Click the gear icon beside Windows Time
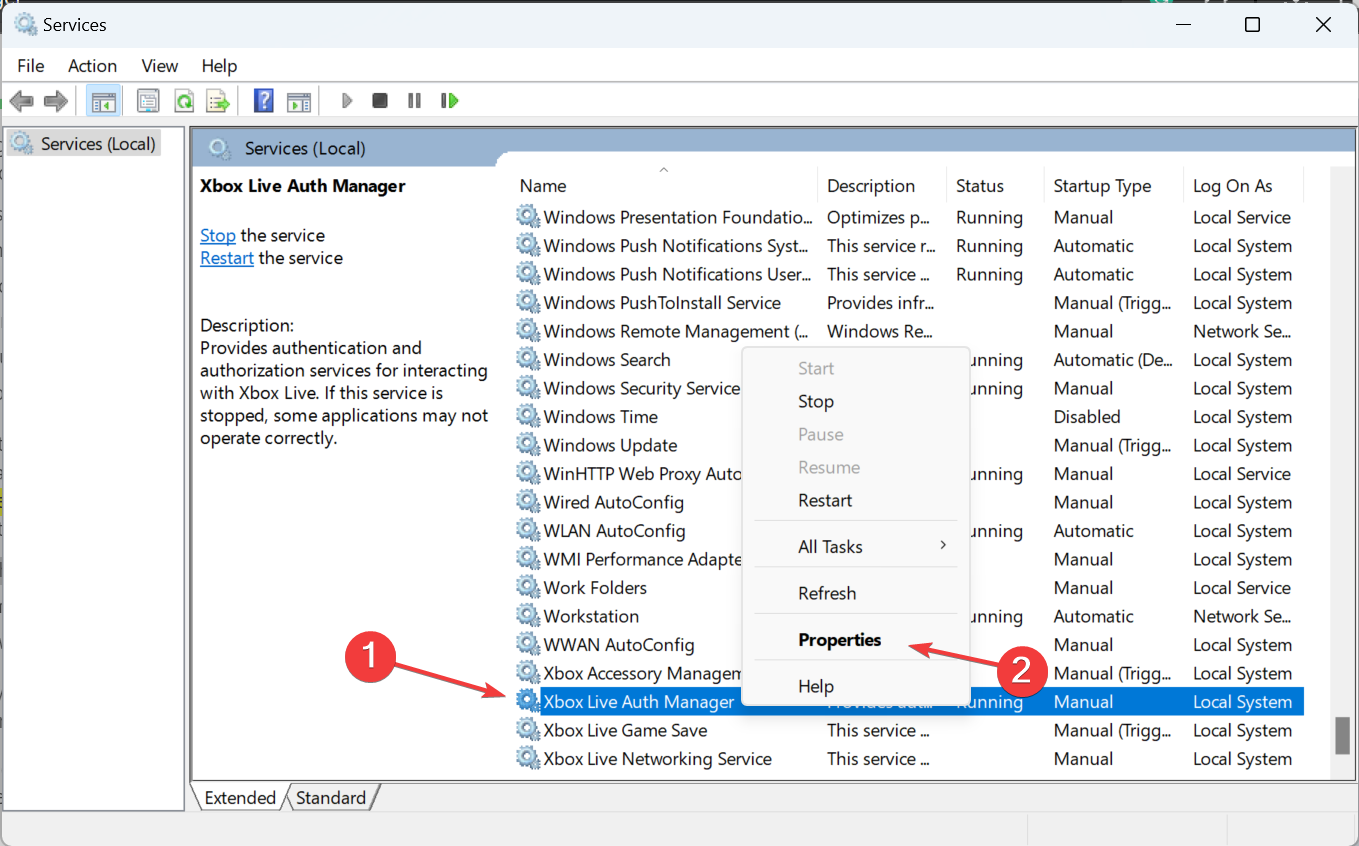Image resolution: width=1359 pixels, height=846 pixels. click(x=527, y=416)
